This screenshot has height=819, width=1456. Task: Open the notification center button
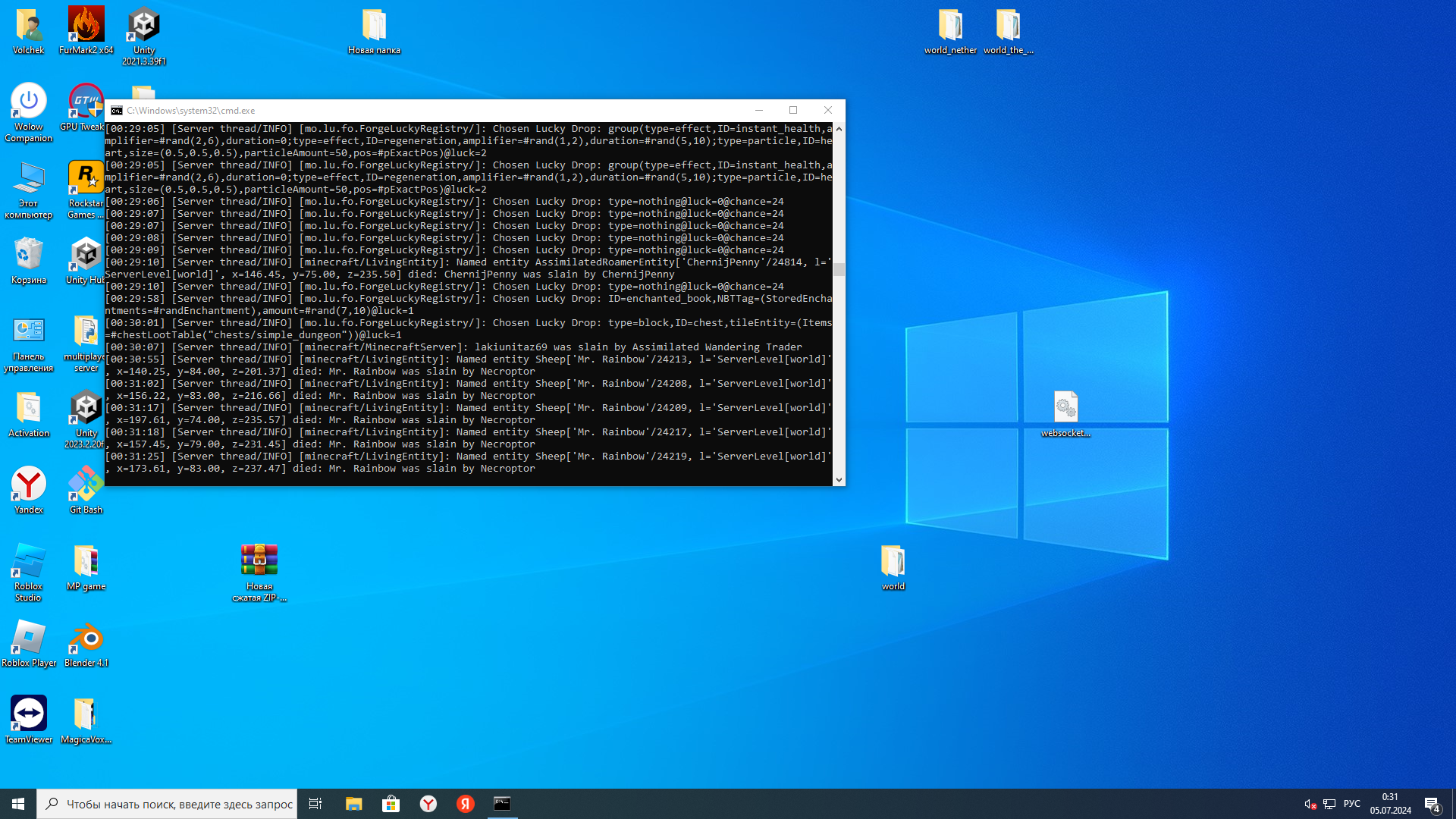coord(1432,804)
